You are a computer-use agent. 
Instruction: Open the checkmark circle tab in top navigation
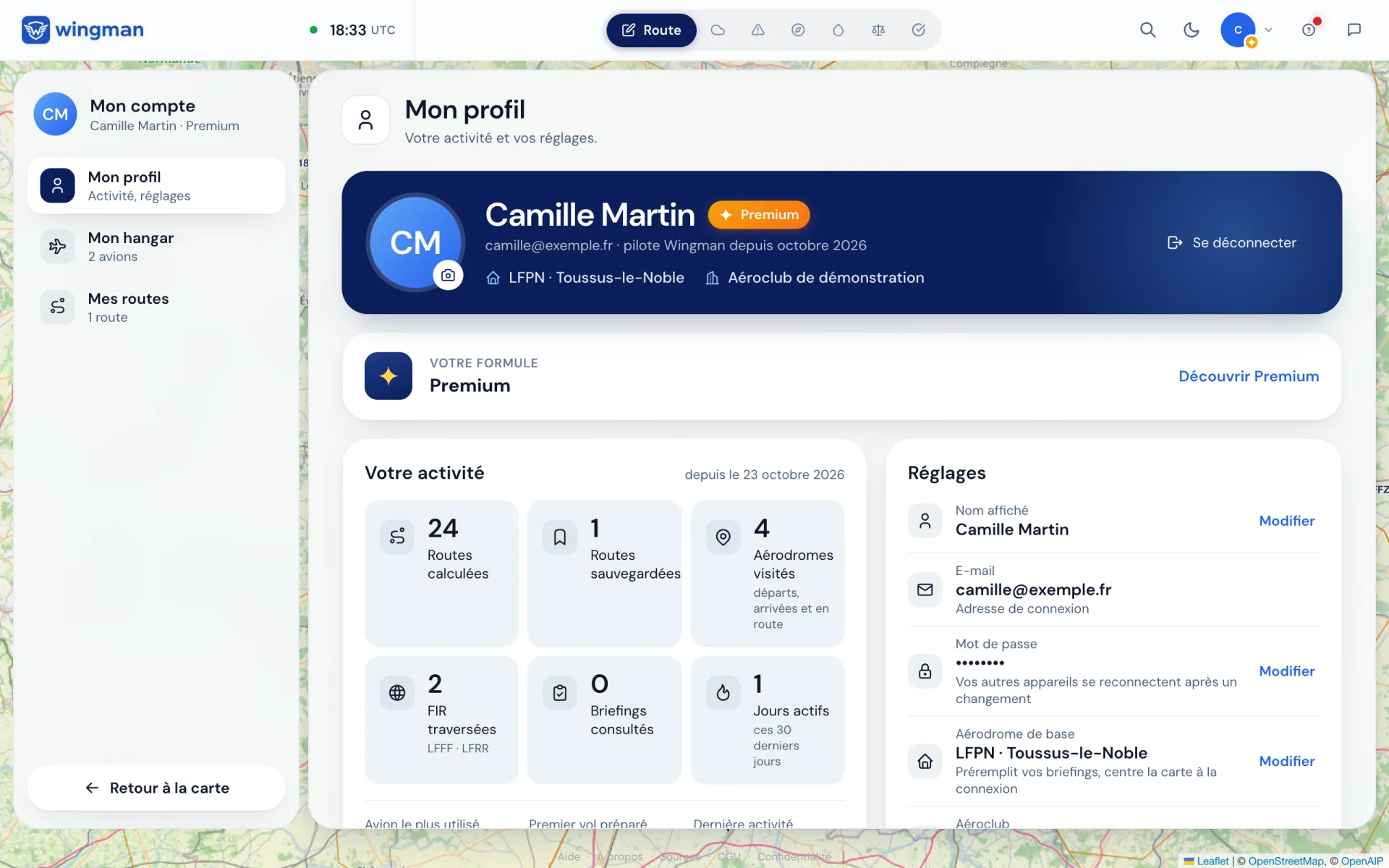point(919,30)
